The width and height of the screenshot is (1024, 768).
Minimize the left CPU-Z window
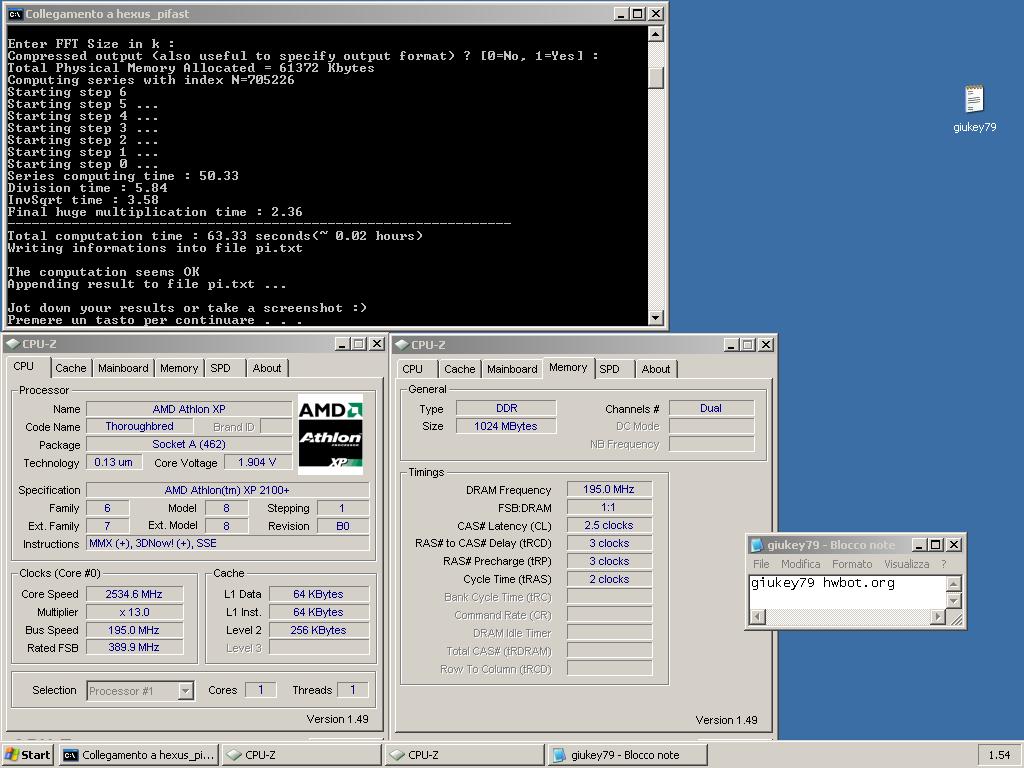tap(342, 344)
